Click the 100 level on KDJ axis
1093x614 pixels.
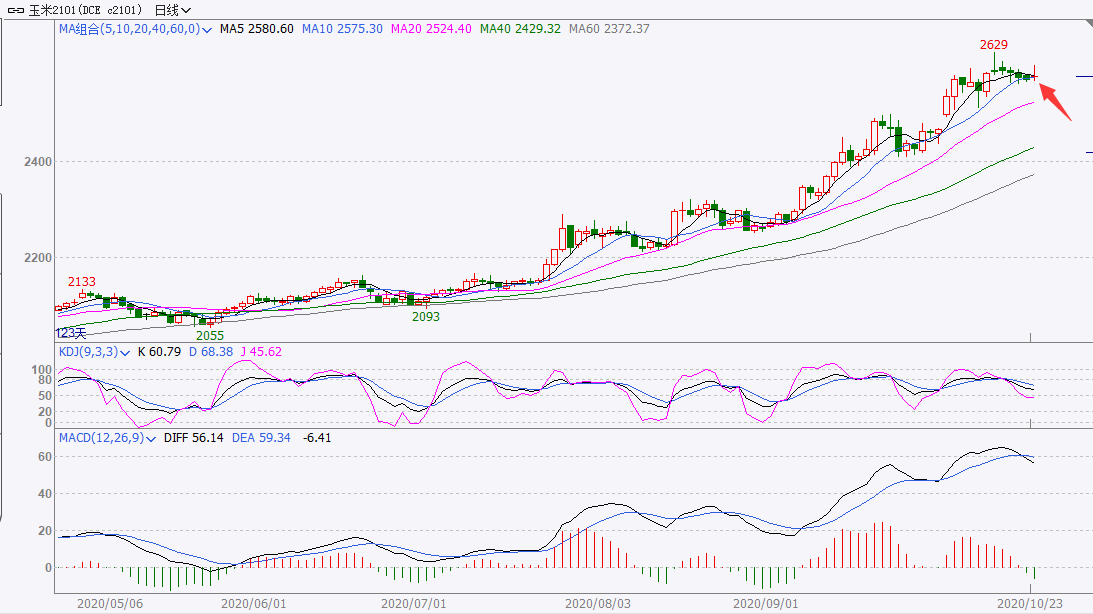click(x=42, y=369)
